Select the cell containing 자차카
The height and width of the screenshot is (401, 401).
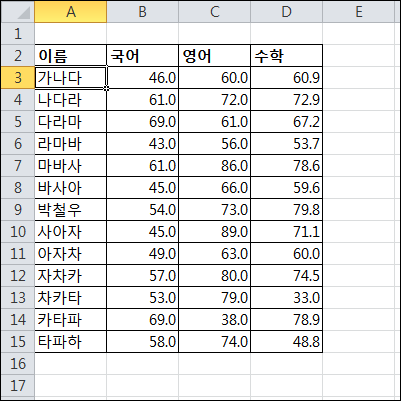71,276
